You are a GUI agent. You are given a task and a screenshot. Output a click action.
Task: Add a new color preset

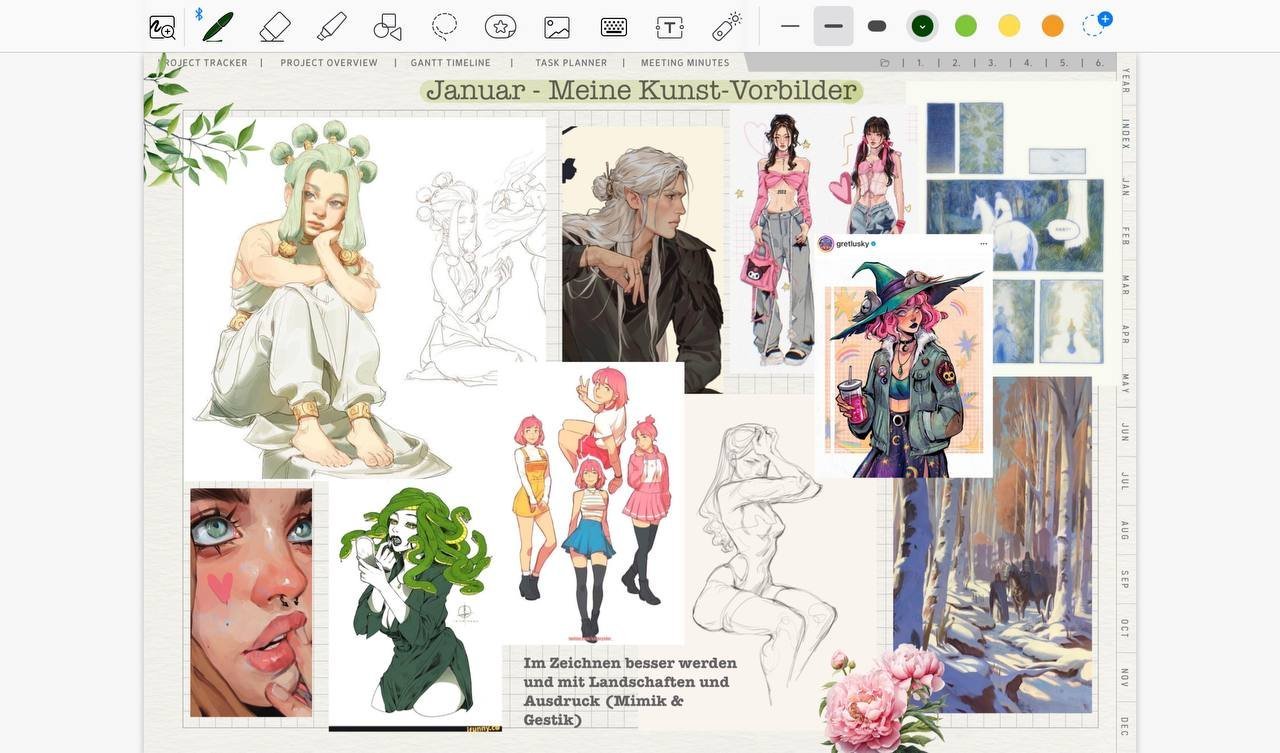pos(1096,24)
